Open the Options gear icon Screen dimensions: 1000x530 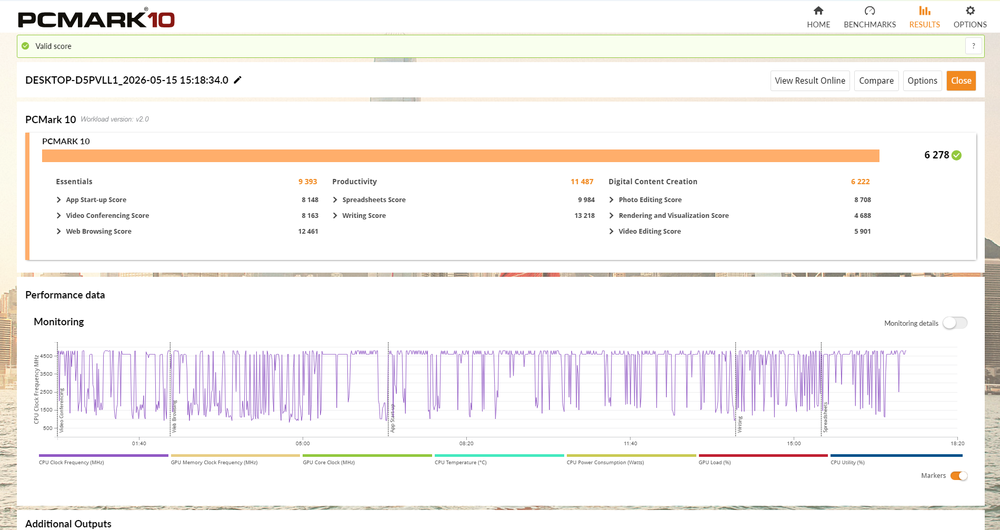[970, 10]
